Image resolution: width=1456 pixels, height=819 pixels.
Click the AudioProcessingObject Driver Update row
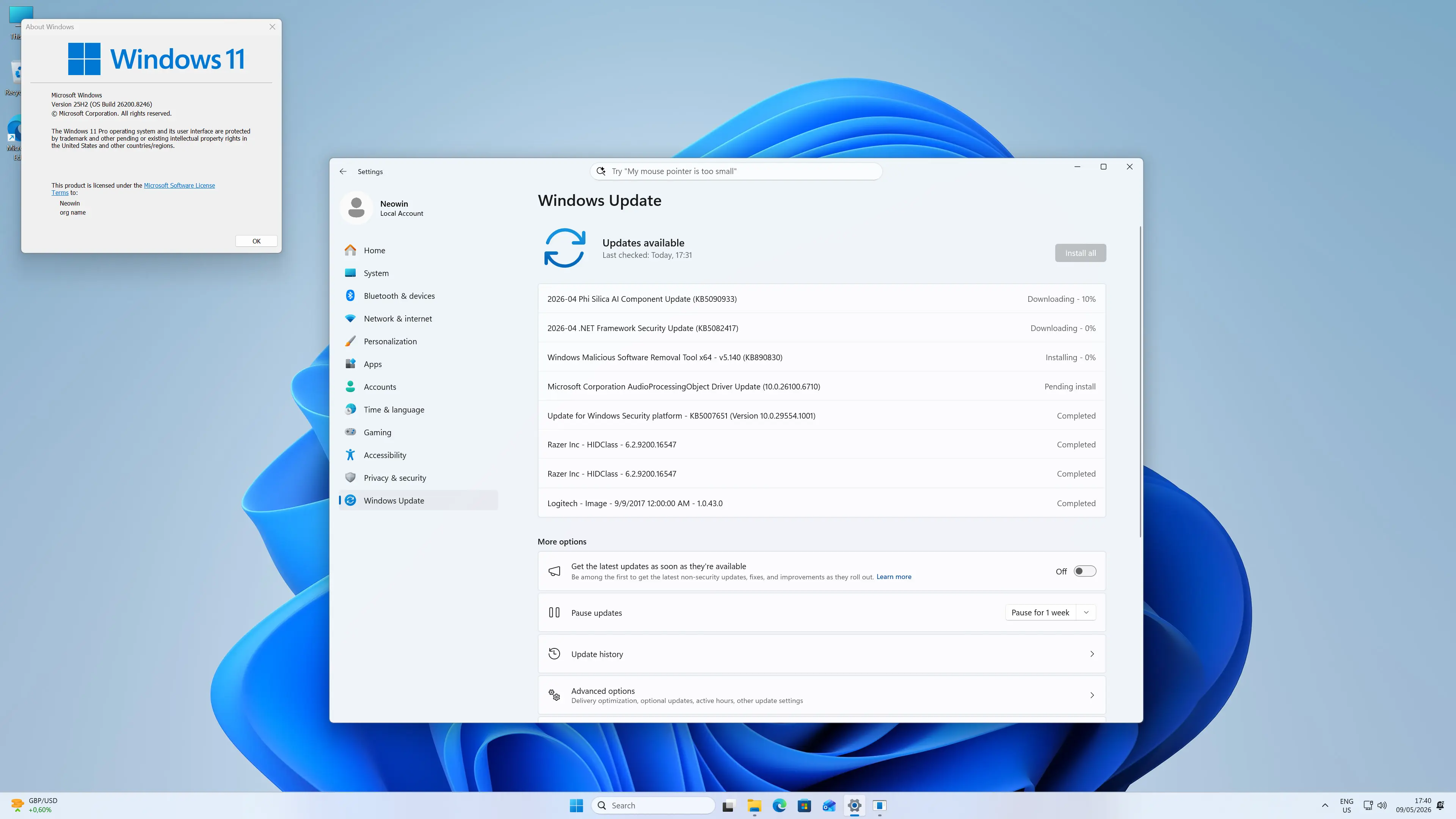click(x=821, y=387)
